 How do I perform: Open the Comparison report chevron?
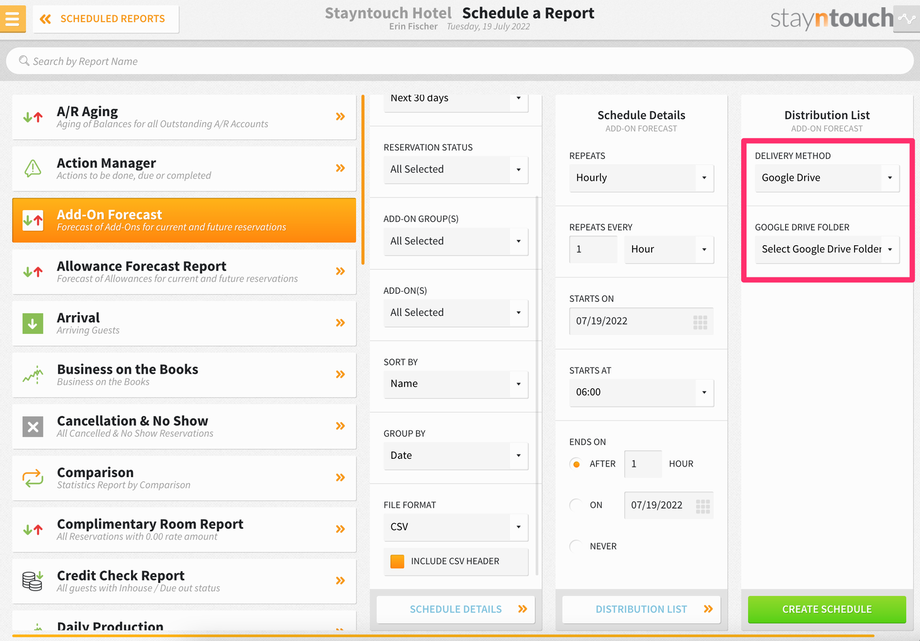pyautogui.click(x=340, y=478)
